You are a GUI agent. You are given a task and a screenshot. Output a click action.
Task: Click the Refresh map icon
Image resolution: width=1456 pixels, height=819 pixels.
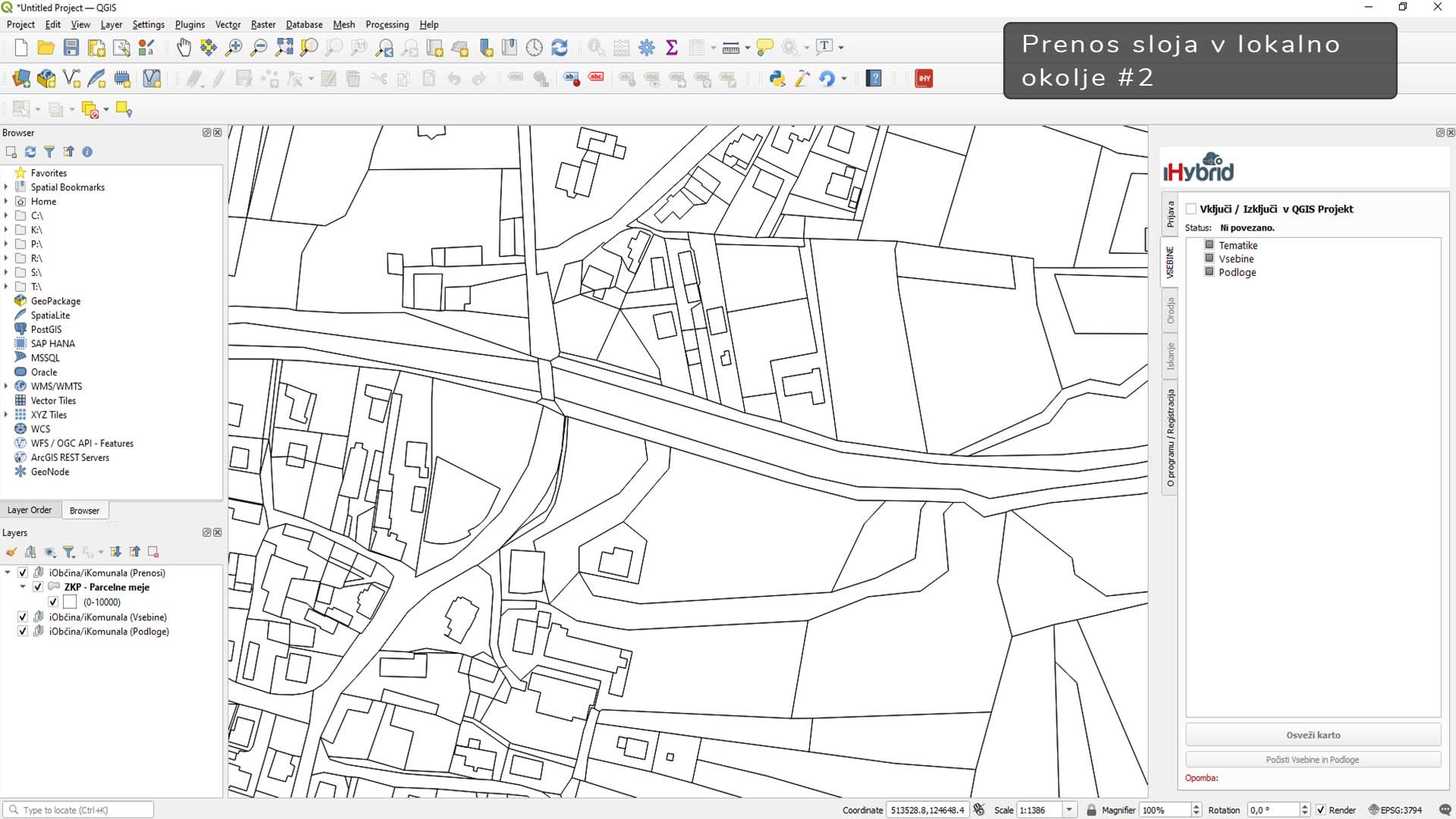click(560, 48)
